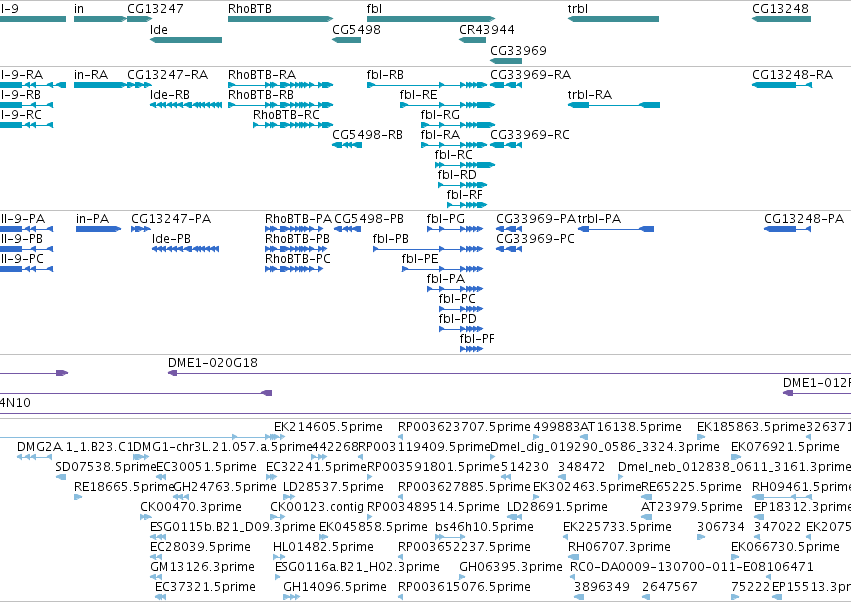This screenshot has width=851, height=602.
Task: Click the 'in' gene label
Action: coord(79,9)
